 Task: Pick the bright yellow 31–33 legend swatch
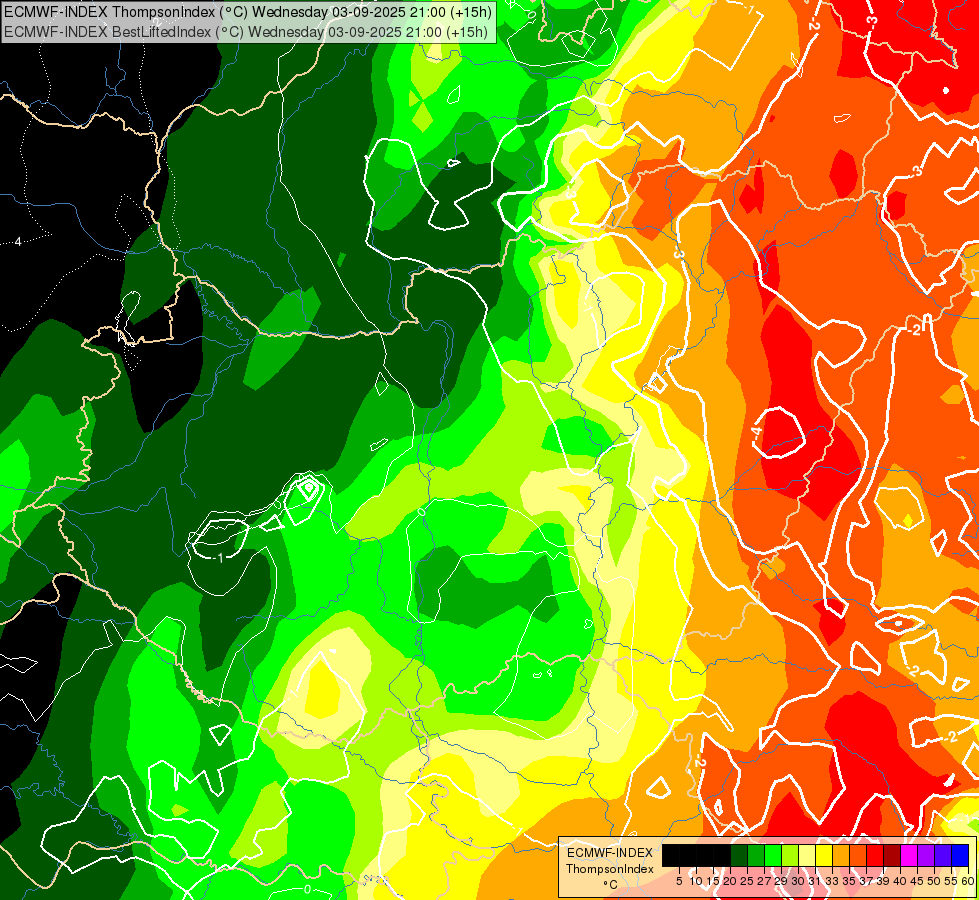pos(824,856)
